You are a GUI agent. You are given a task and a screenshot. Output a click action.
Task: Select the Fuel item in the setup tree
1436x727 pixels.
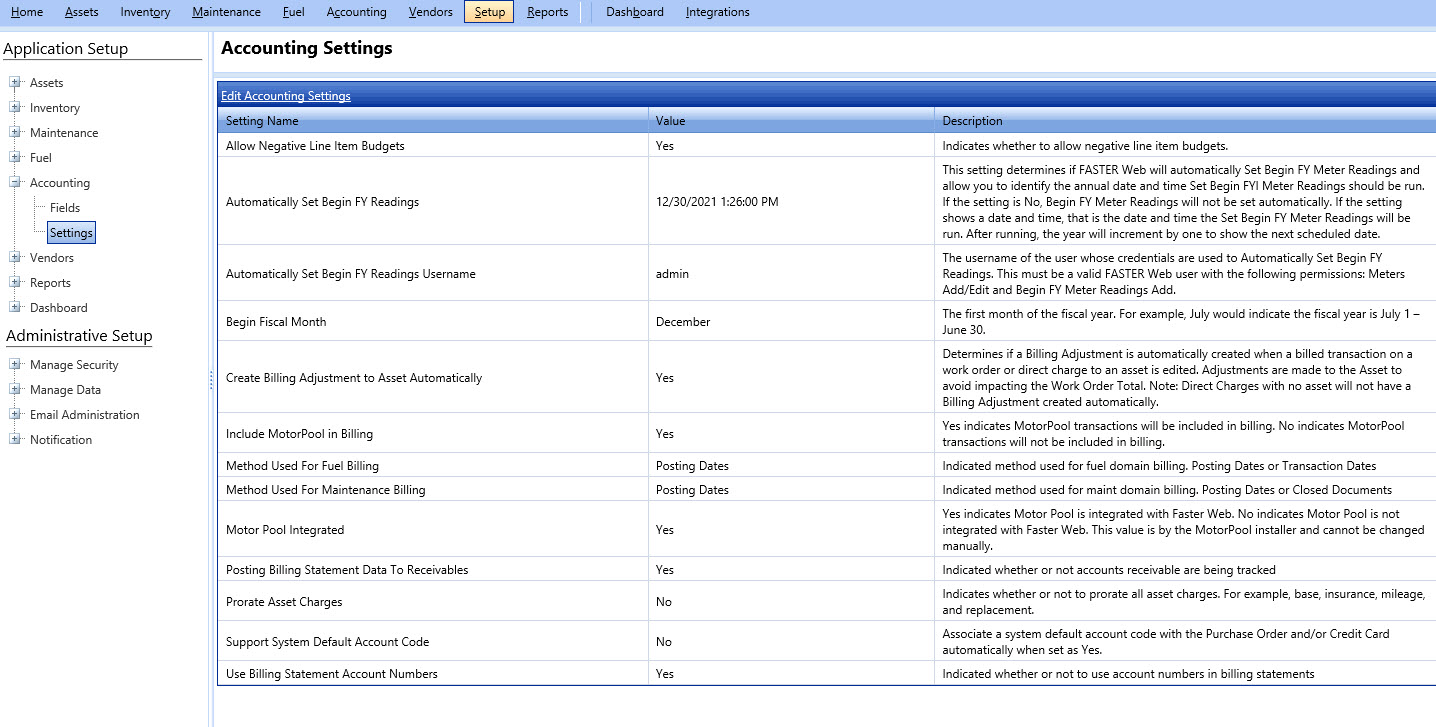[41, 157]
